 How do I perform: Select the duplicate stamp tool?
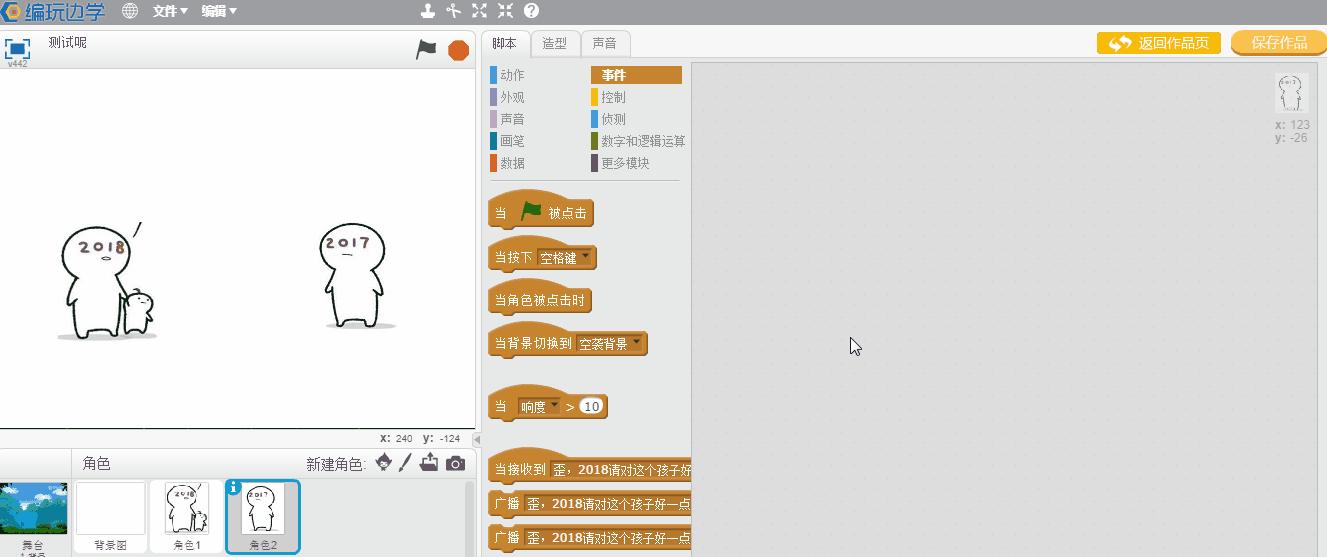tap(428, 11)
